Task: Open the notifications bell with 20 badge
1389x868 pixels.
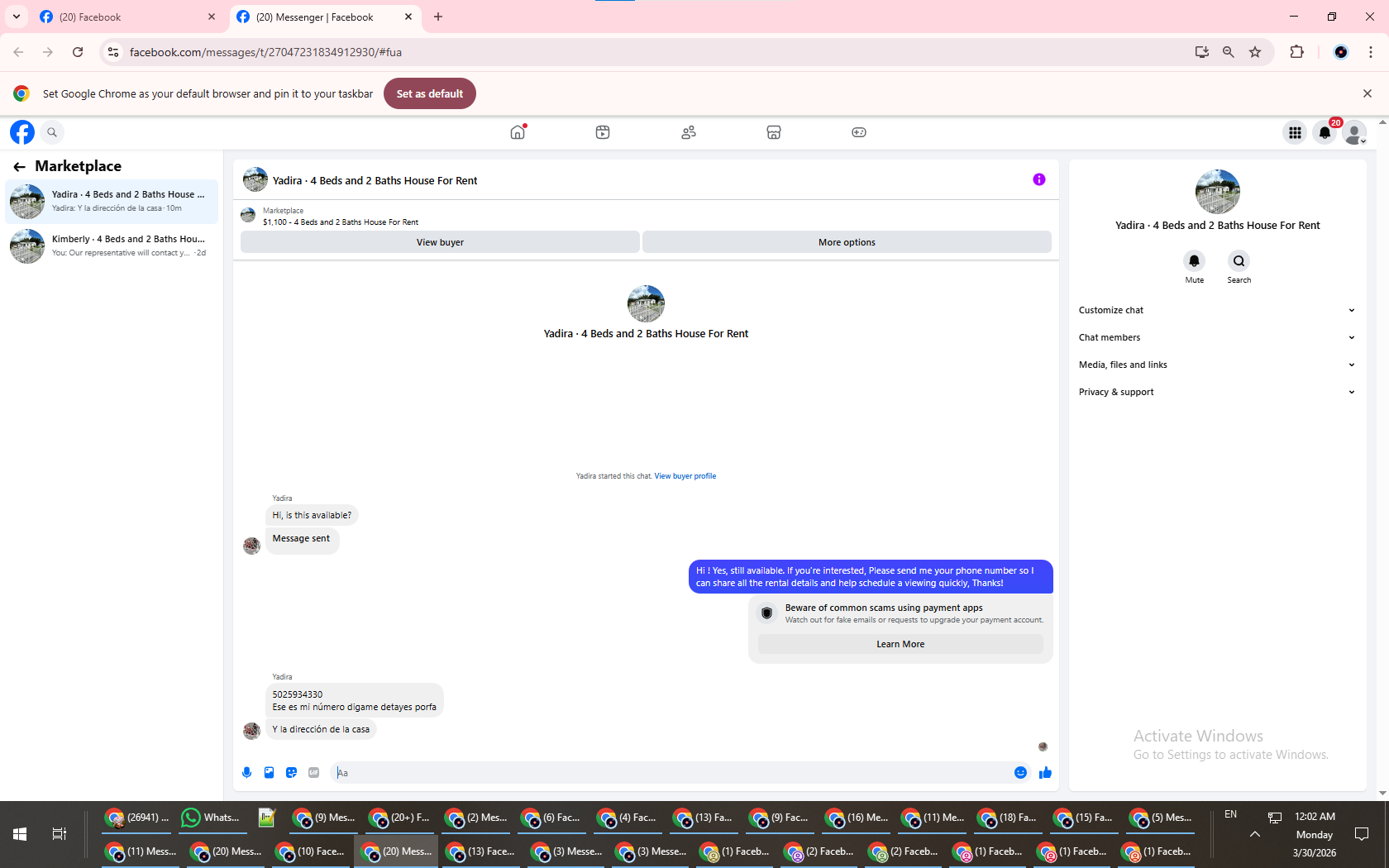Action: point(1325,132)
